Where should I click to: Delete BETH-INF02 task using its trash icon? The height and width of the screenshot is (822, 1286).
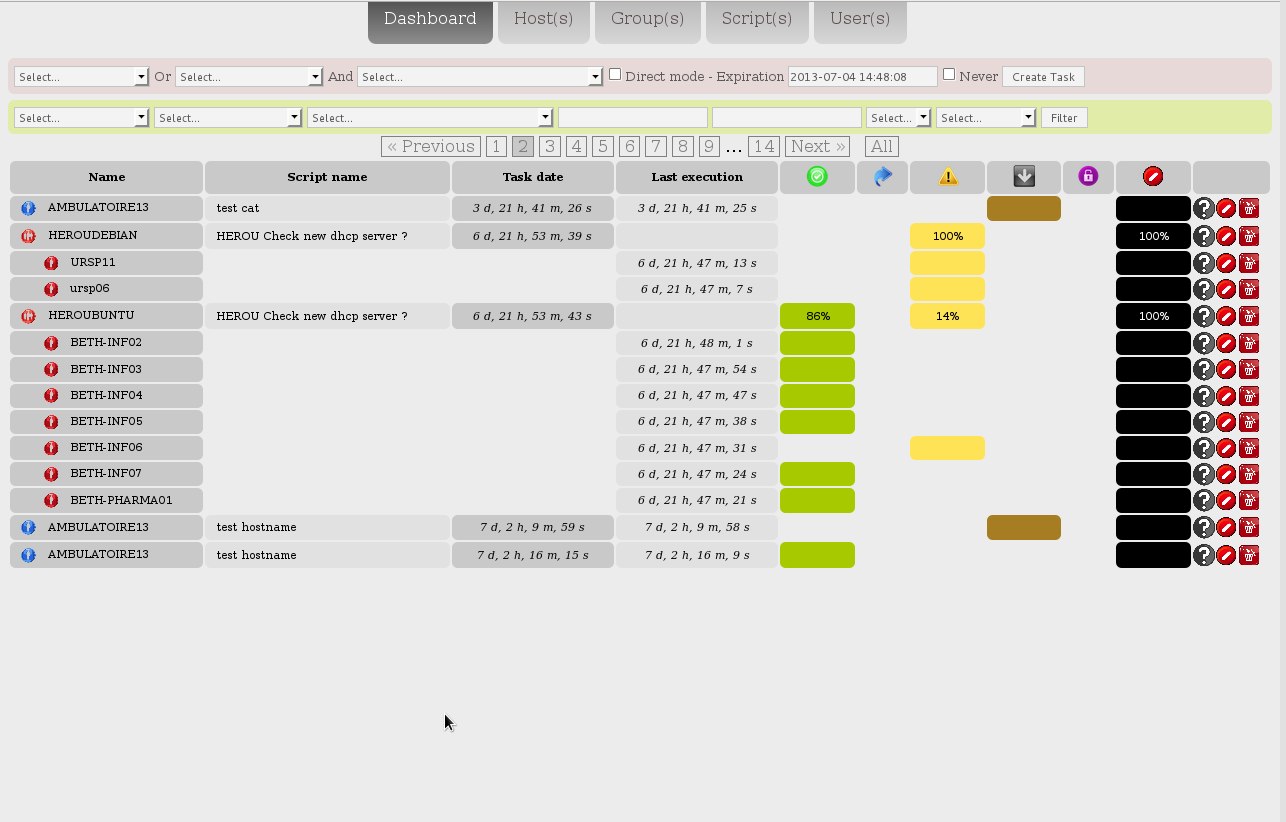(x=1249, y=342)
